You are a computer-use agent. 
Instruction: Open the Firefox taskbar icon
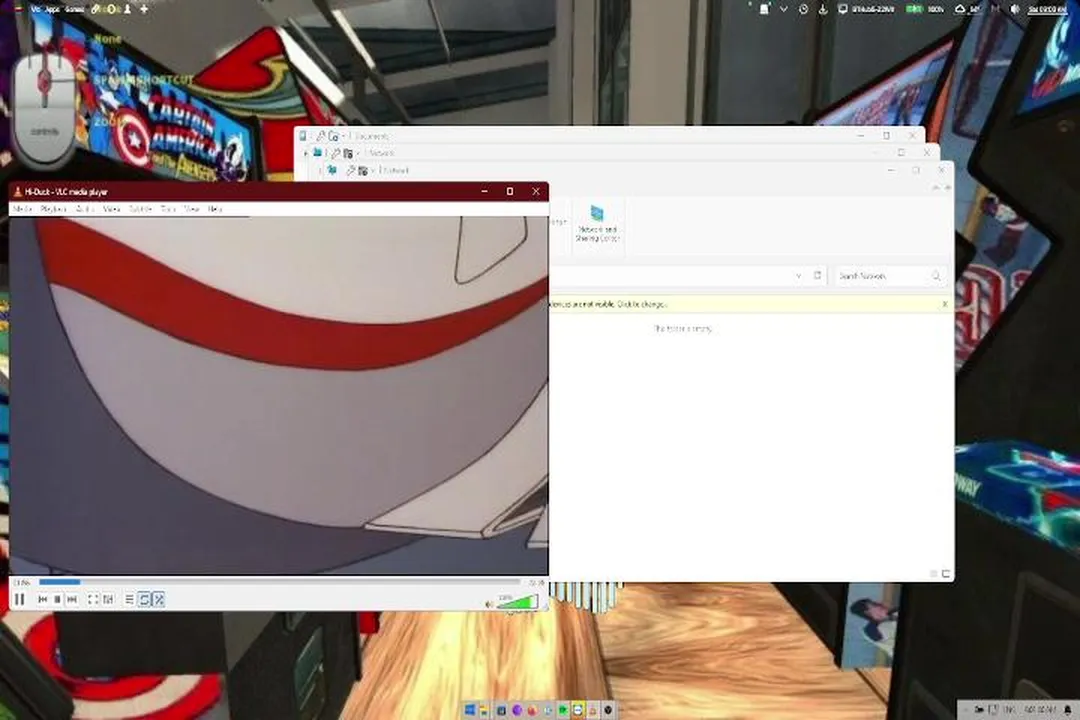[532, 710]
